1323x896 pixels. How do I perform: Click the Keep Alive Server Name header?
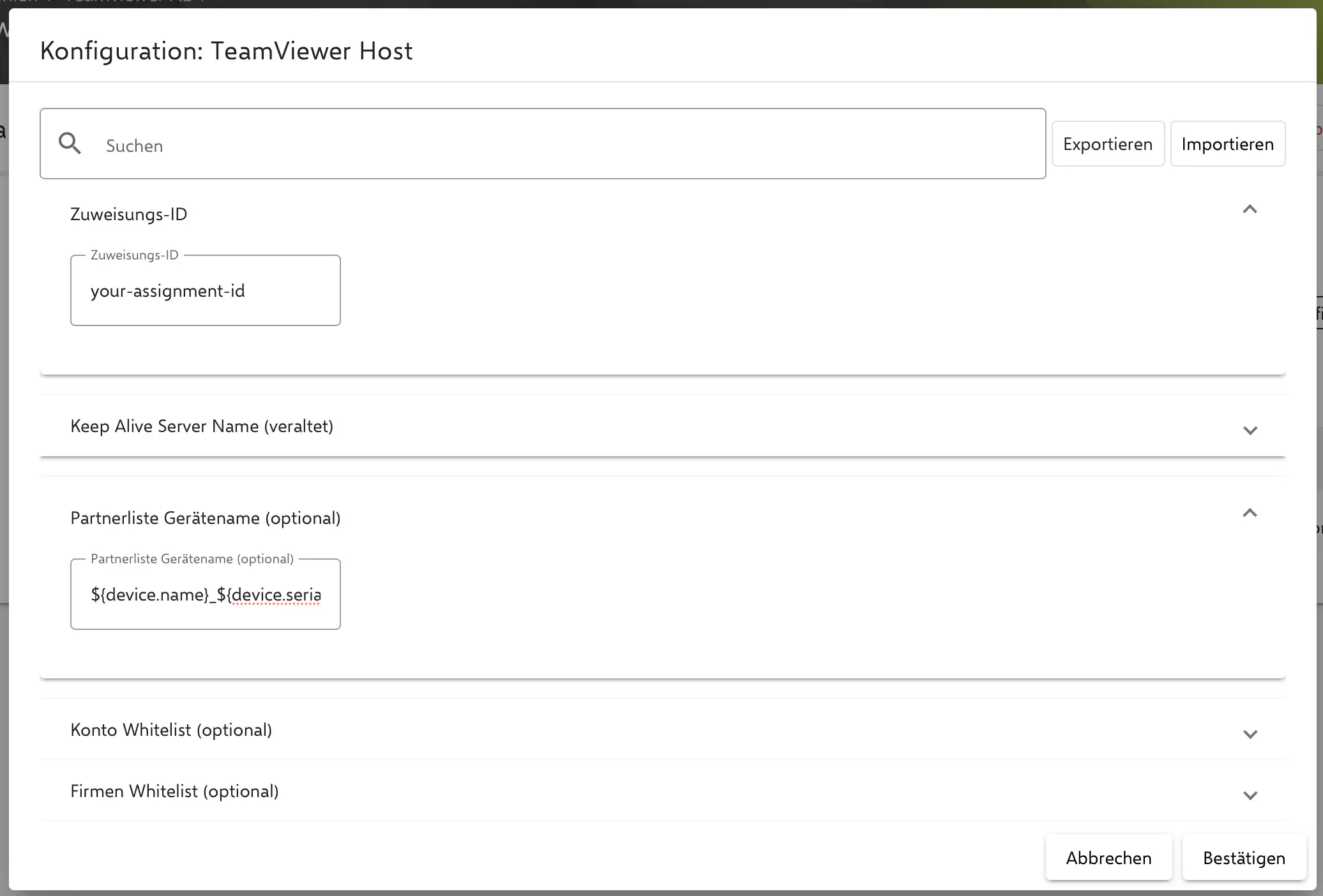(x=201, y=426)
